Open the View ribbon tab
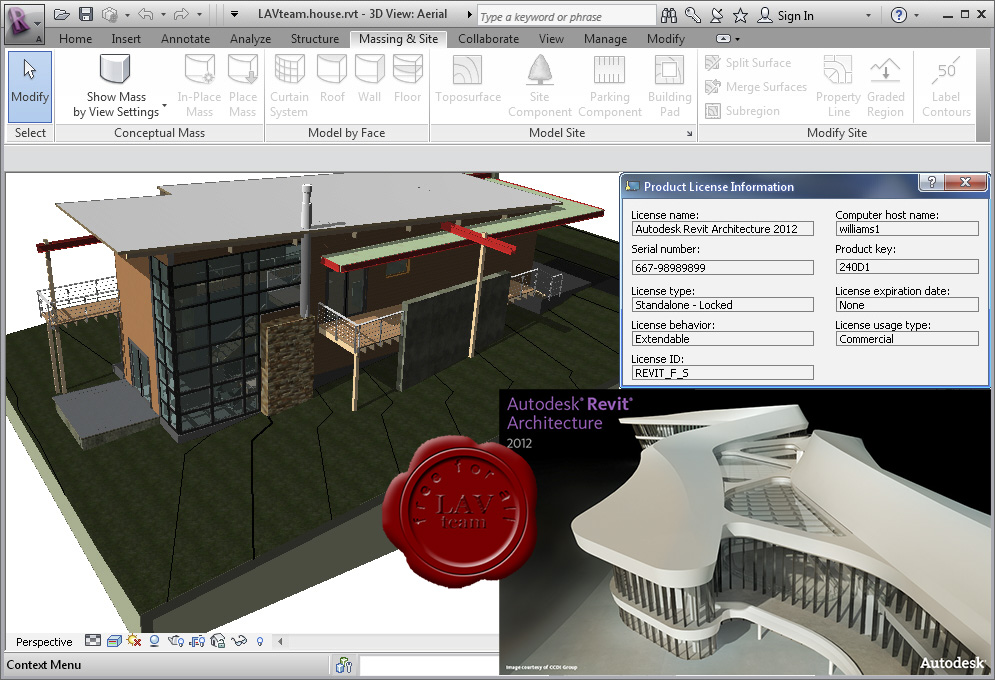The width and height of the screenshot is (995, 680). pyautogui.click(x=551, y=39)
